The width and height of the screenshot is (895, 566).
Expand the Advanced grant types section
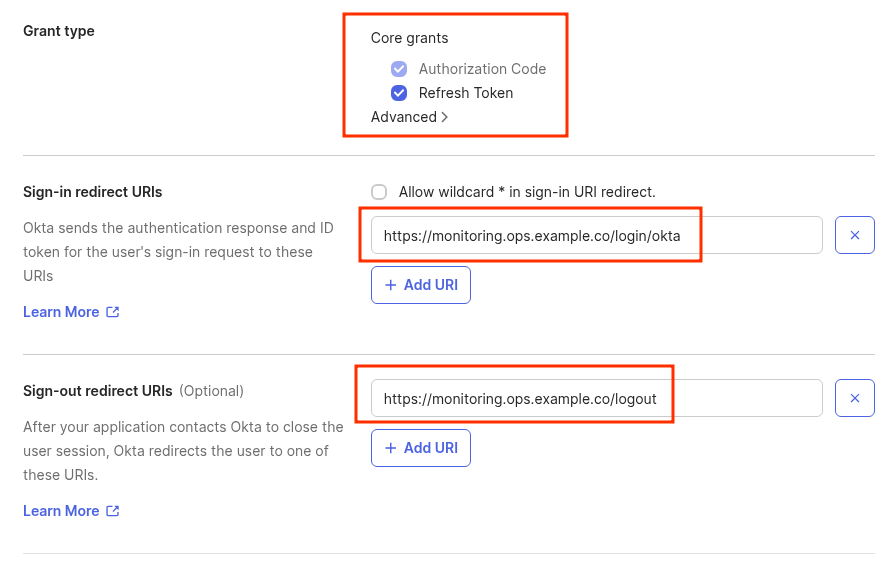click(404, 117)
